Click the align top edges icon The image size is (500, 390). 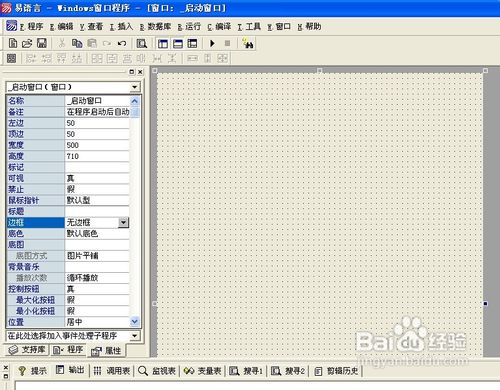(x=61, y=59)
